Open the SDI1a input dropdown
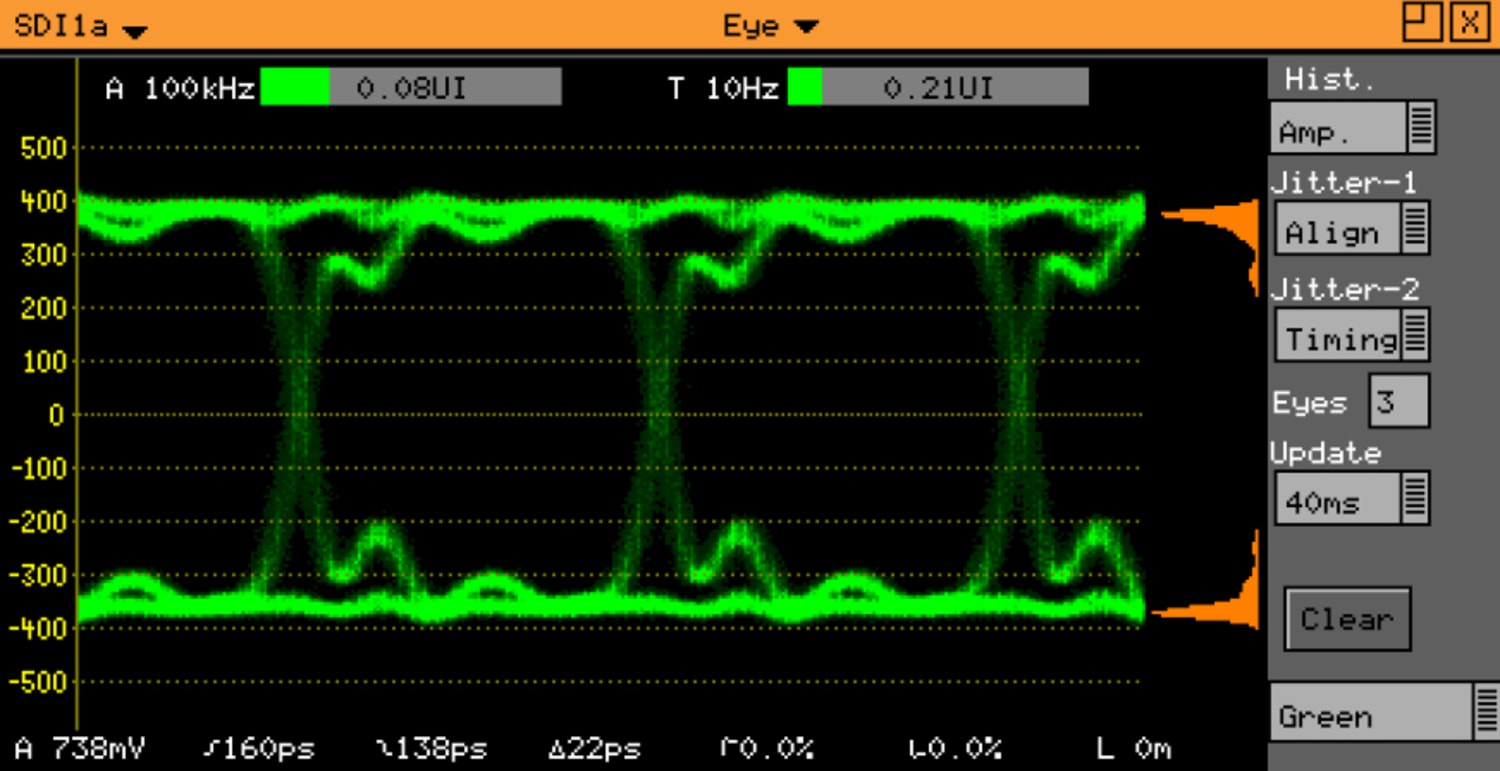The image size is (1500, 771). point(80,25)
